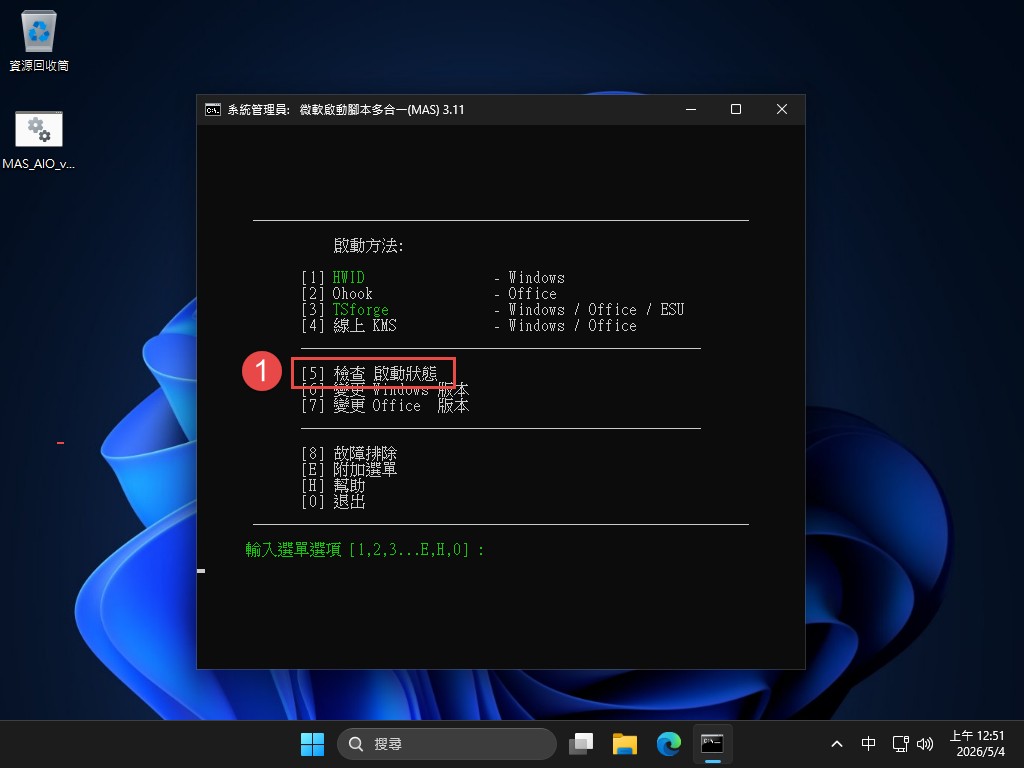Switch to the command prompt taskbar icon
This screenshot has height=768, width=1024.
tap(712, 744)
